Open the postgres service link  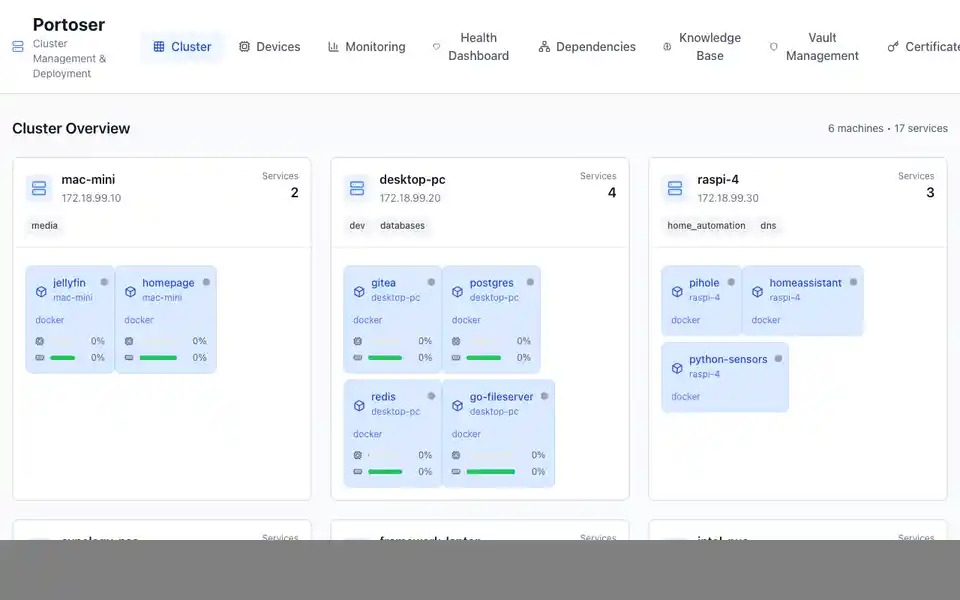click(x=492, y=283)
